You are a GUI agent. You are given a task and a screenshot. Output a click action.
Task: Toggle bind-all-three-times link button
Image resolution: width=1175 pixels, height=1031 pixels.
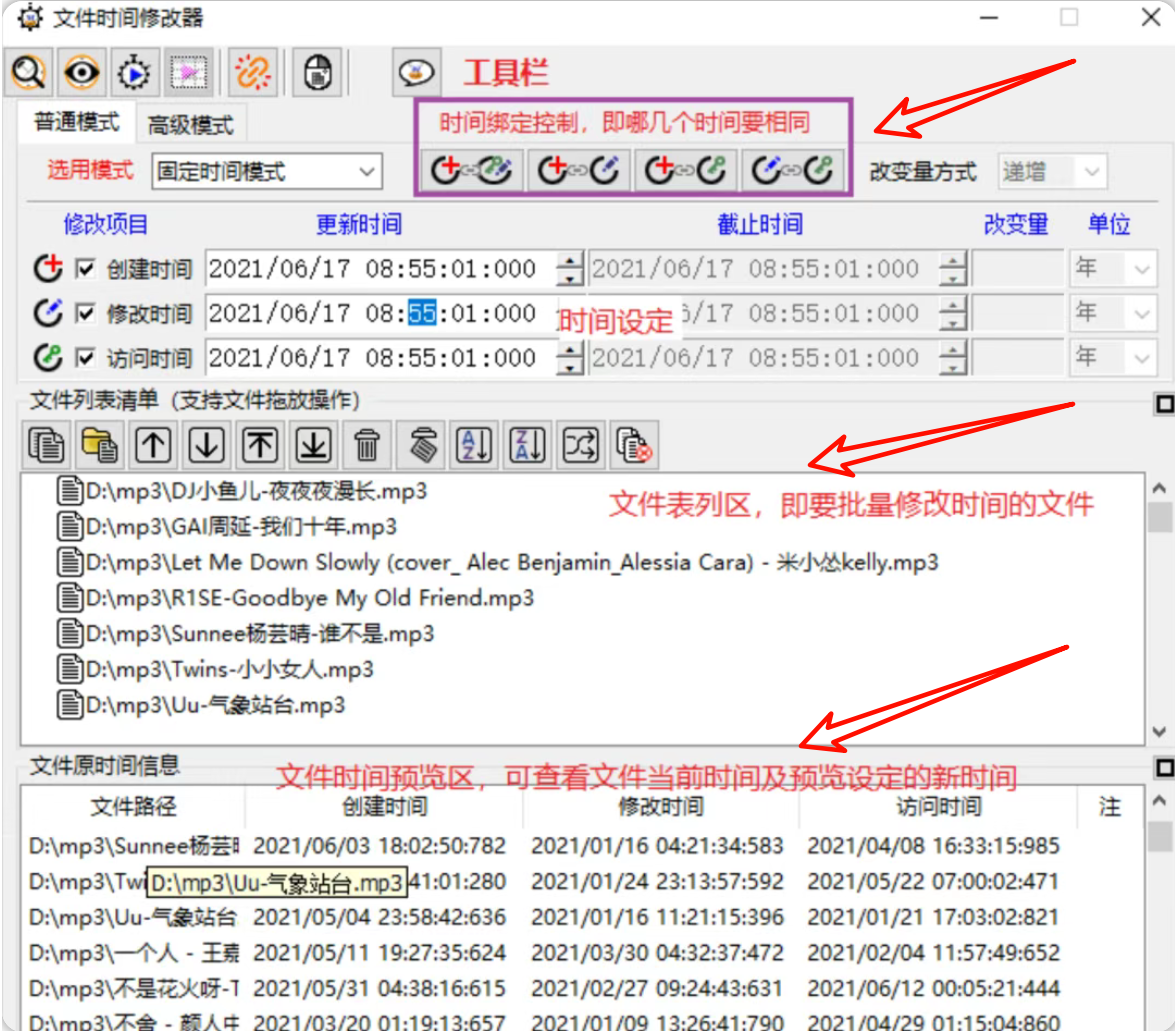point(471,171)
